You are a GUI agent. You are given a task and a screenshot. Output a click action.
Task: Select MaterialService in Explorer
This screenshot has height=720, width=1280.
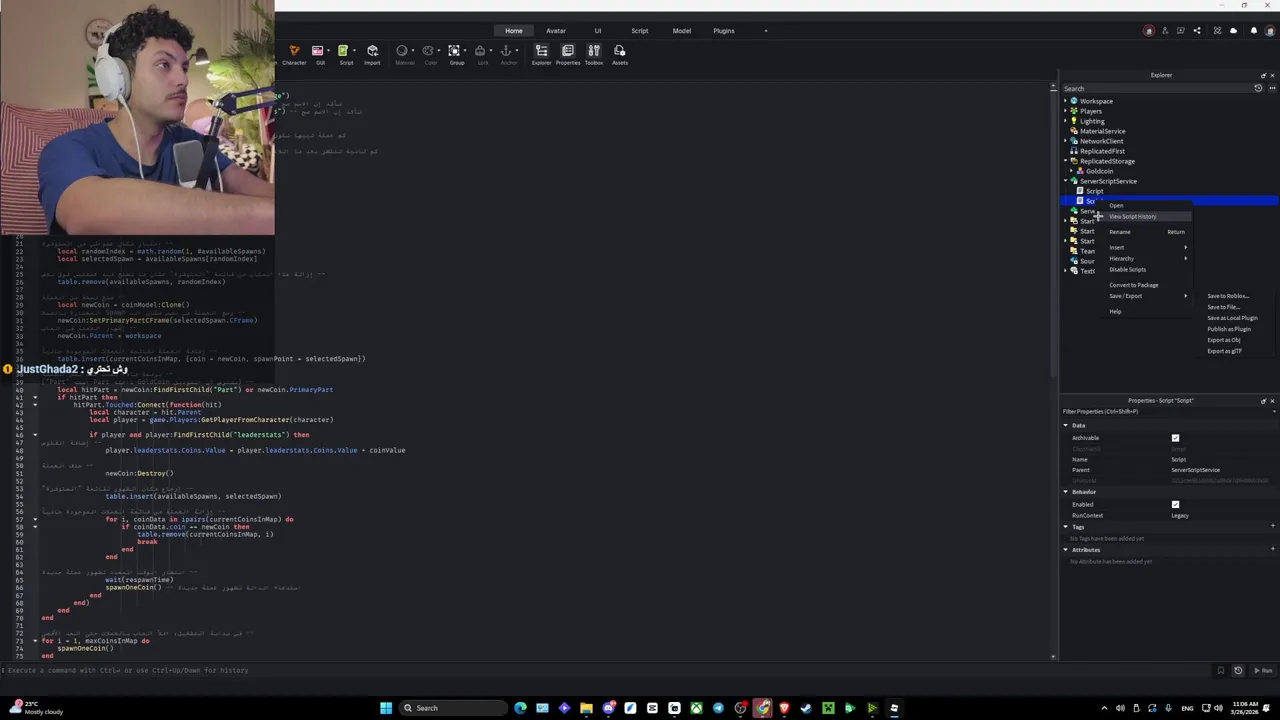click(x=1103, y=131)
